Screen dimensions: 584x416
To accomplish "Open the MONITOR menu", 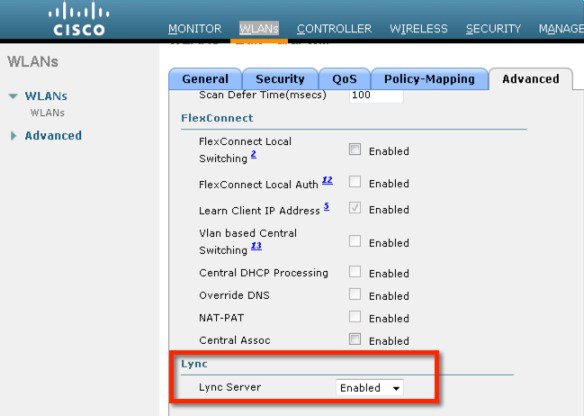I will 195,29.
